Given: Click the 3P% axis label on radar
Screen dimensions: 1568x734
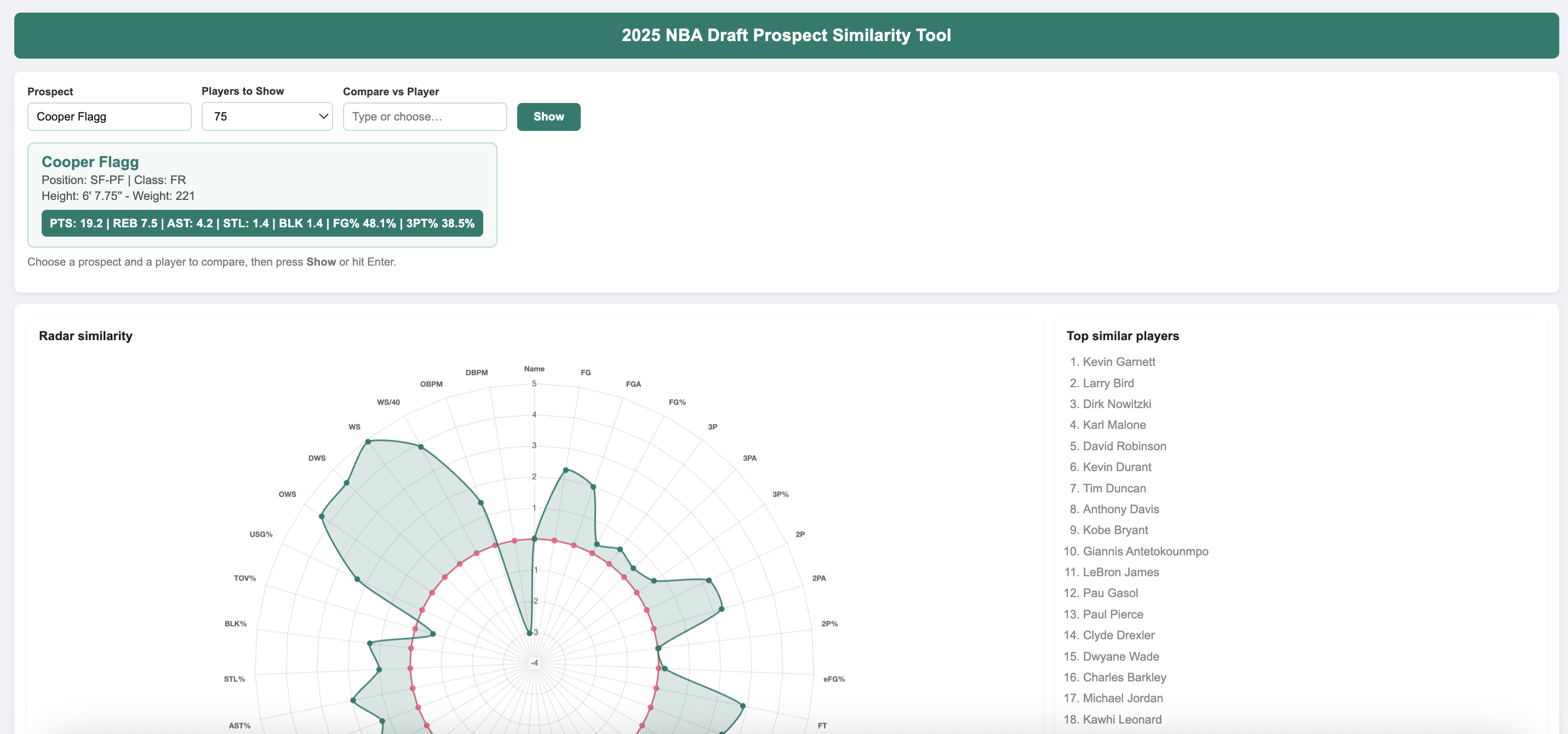Looking at the screenshot, I should point(780,494).
